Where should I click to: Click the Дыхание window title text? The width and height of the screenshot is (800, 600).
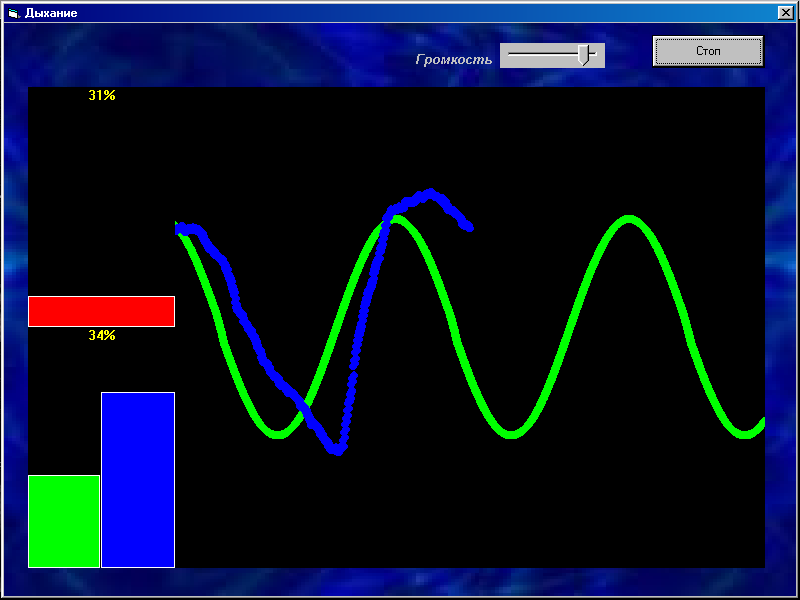51,13
